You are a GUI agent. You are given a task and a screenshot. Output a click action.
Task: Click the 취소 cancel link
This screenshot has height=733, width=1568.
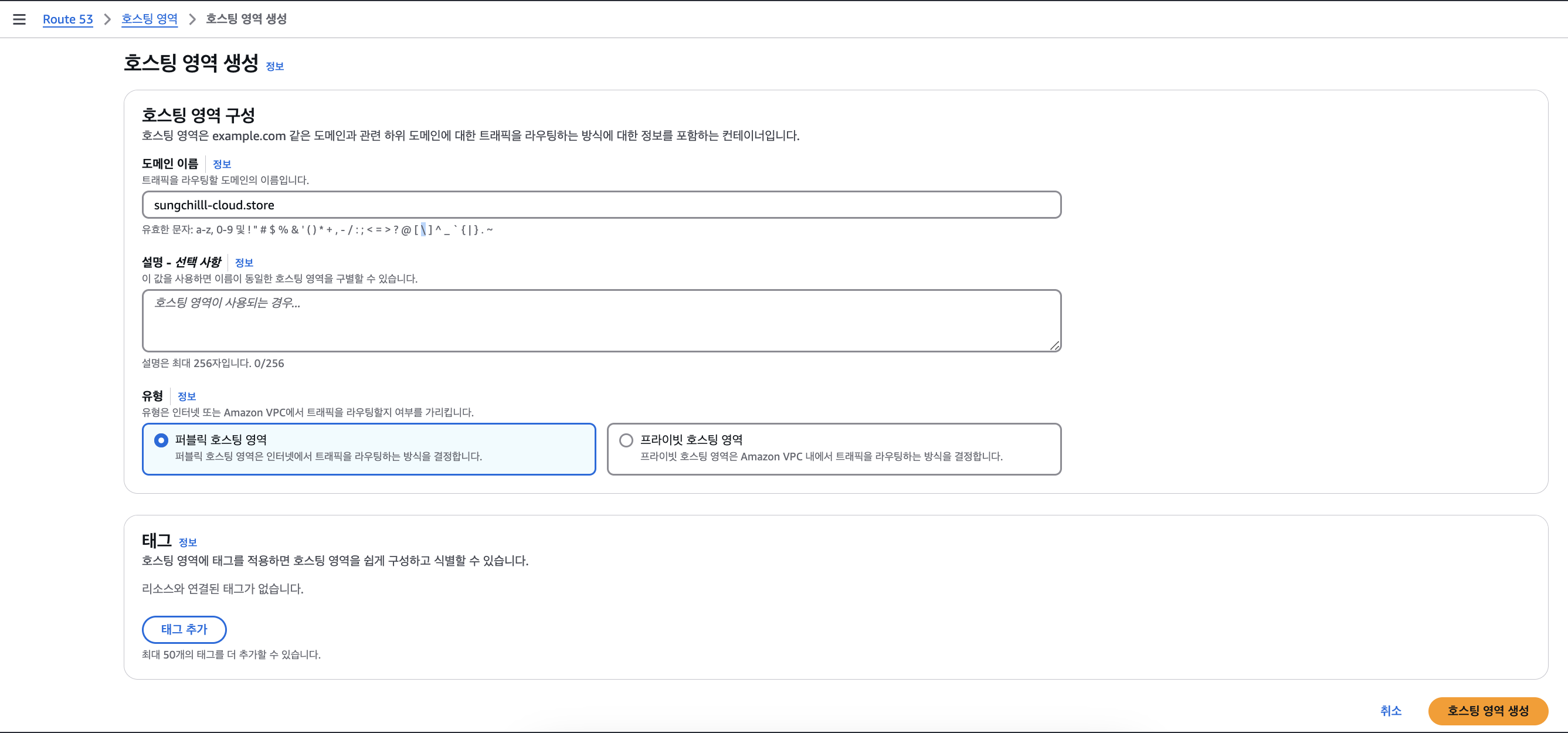pos(1390,711)
